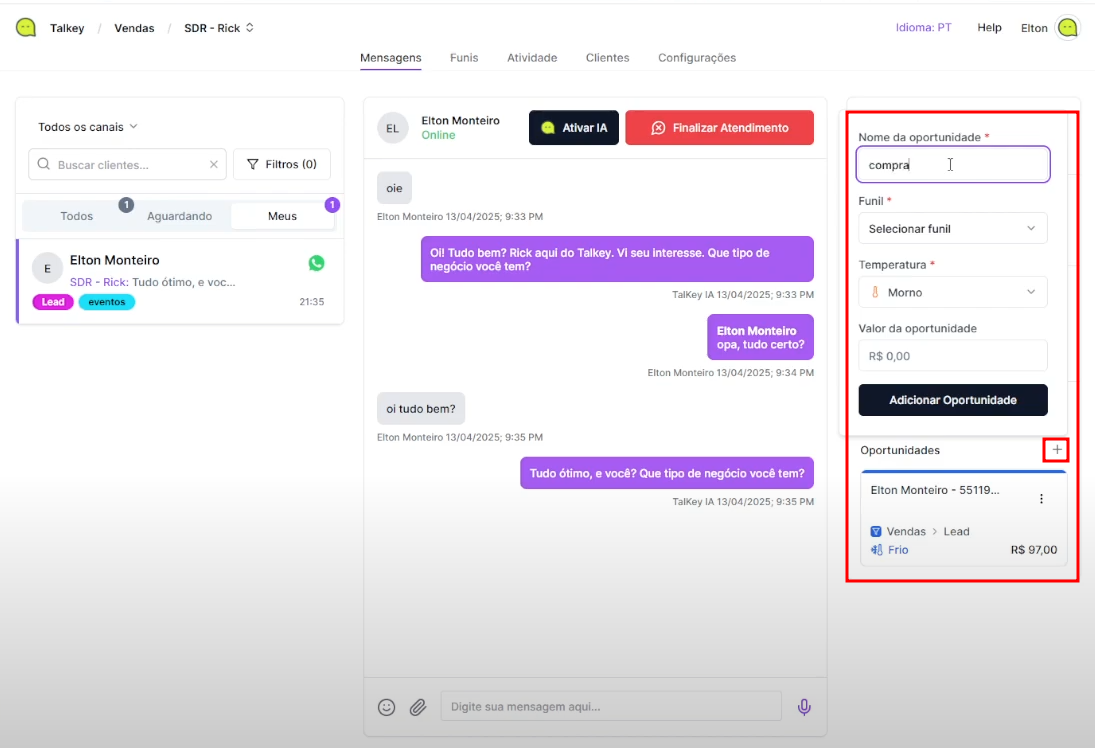Click the plus icon next to Oportunidades

tap(1057, 450)
